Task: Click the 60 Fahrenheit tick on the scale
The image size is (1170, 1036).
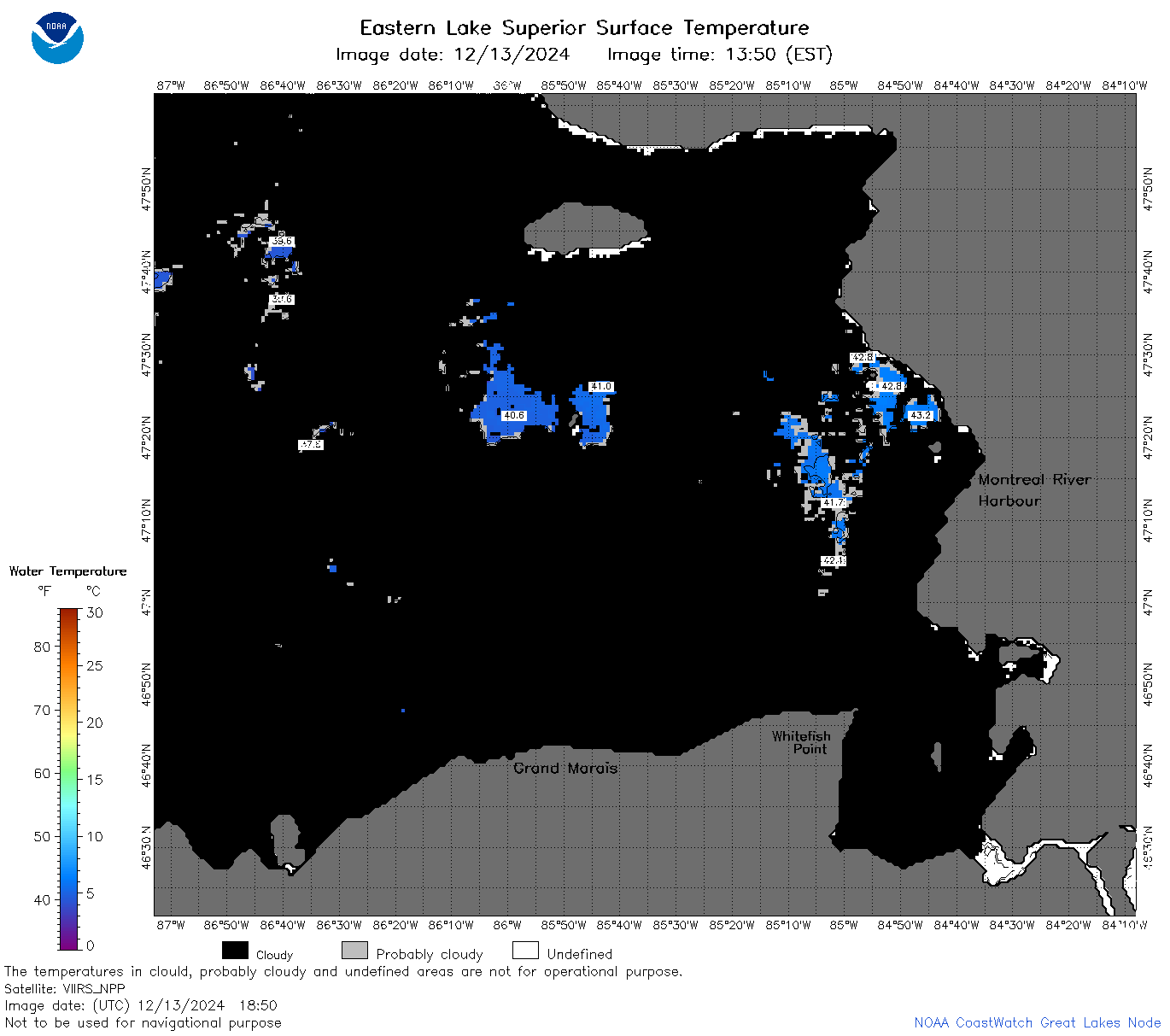Action: pos(42,773)
